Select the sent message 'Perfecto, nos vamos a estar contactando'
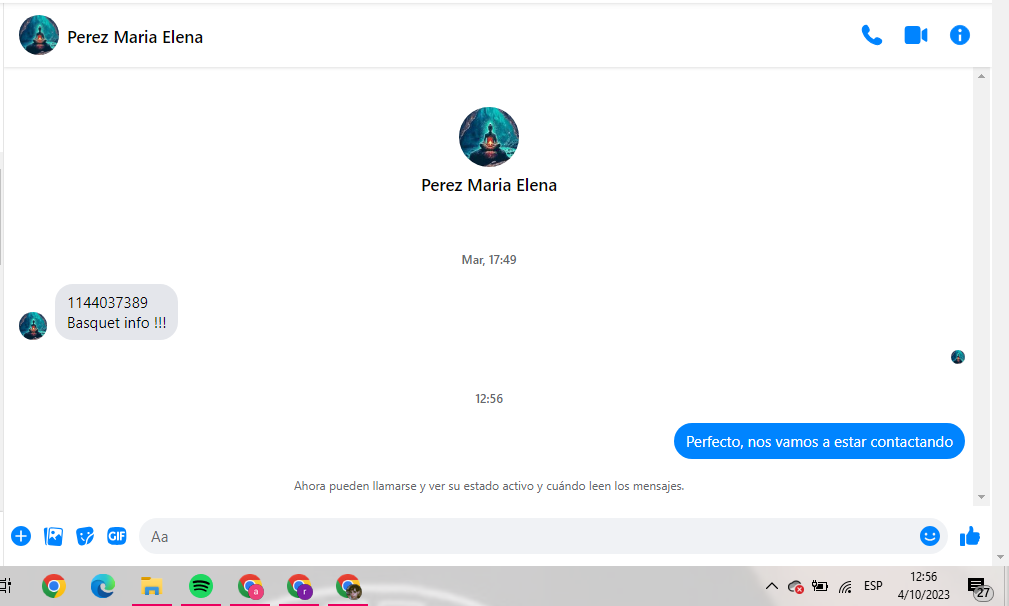The height and width of the screenshot is (606, 1009). coord(818,441)
